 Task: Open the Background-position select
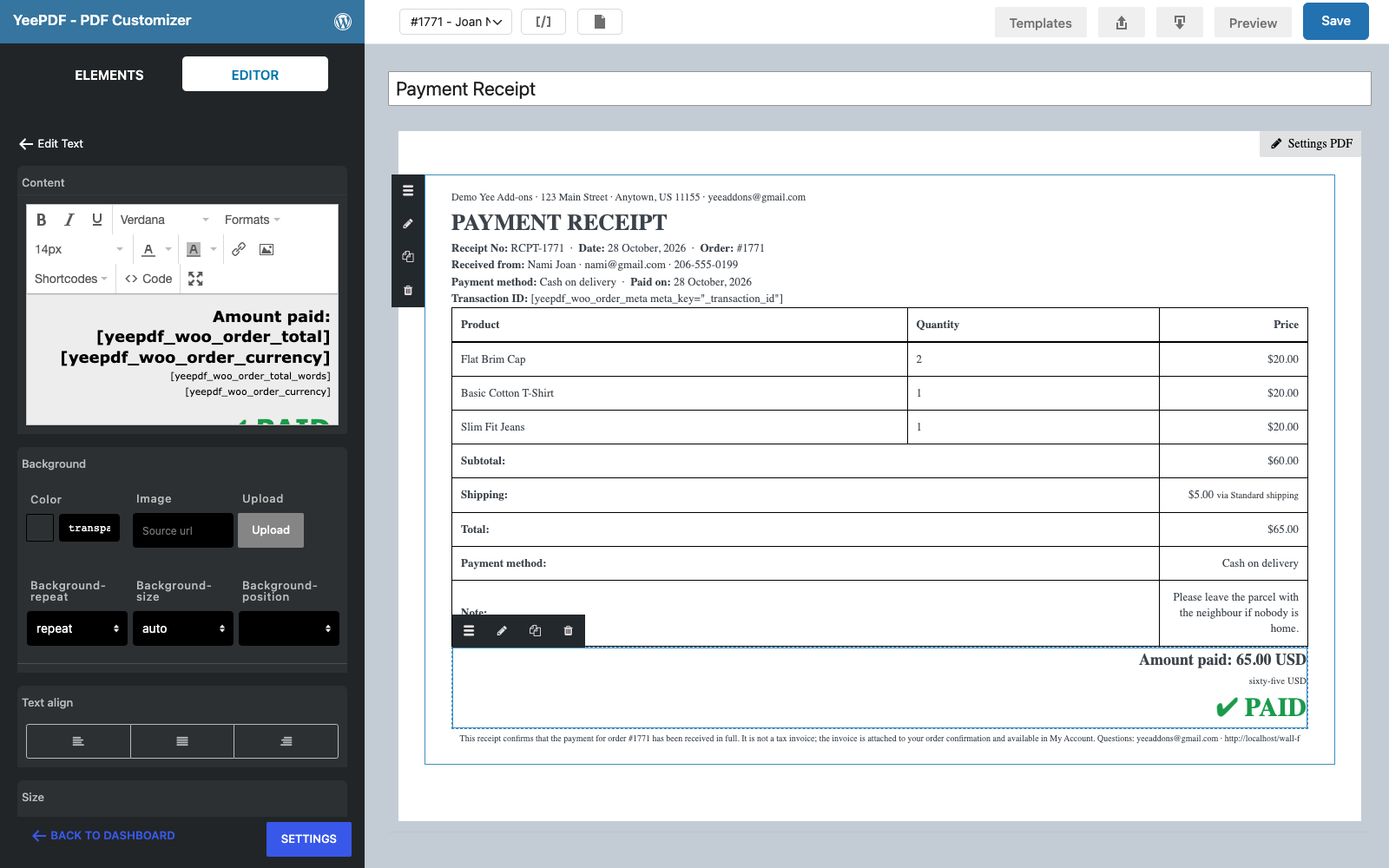tap(289, 628)
